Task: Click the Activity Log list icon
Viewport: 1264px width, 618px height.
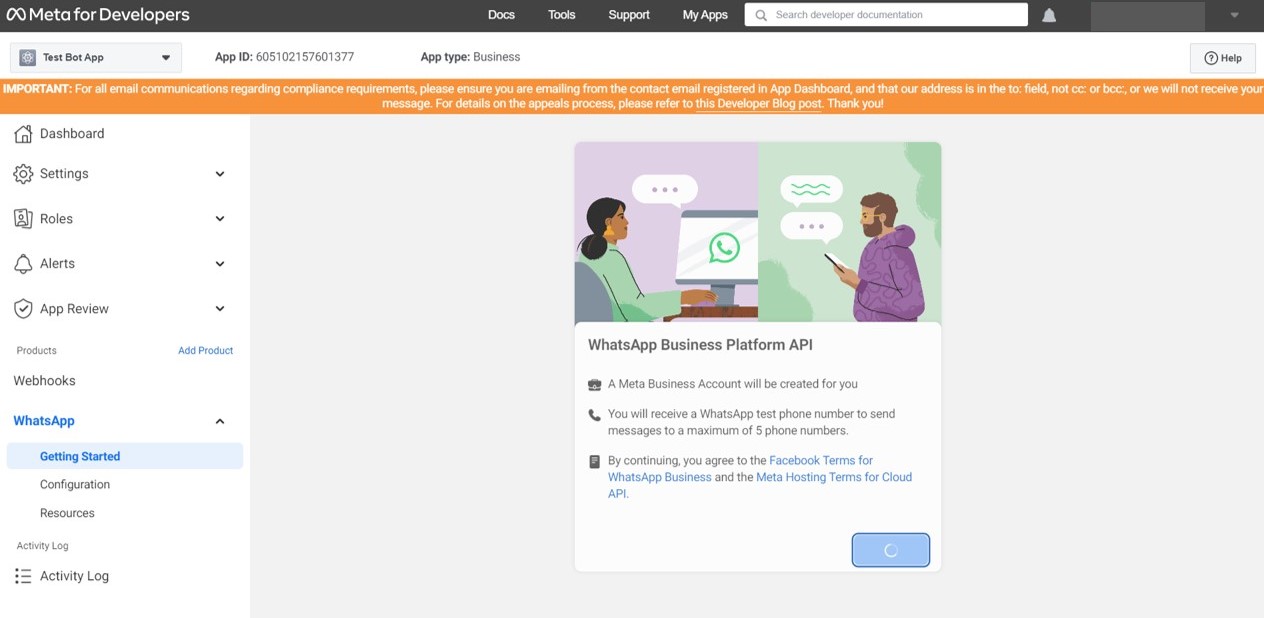Action: (x=23, y=576)
